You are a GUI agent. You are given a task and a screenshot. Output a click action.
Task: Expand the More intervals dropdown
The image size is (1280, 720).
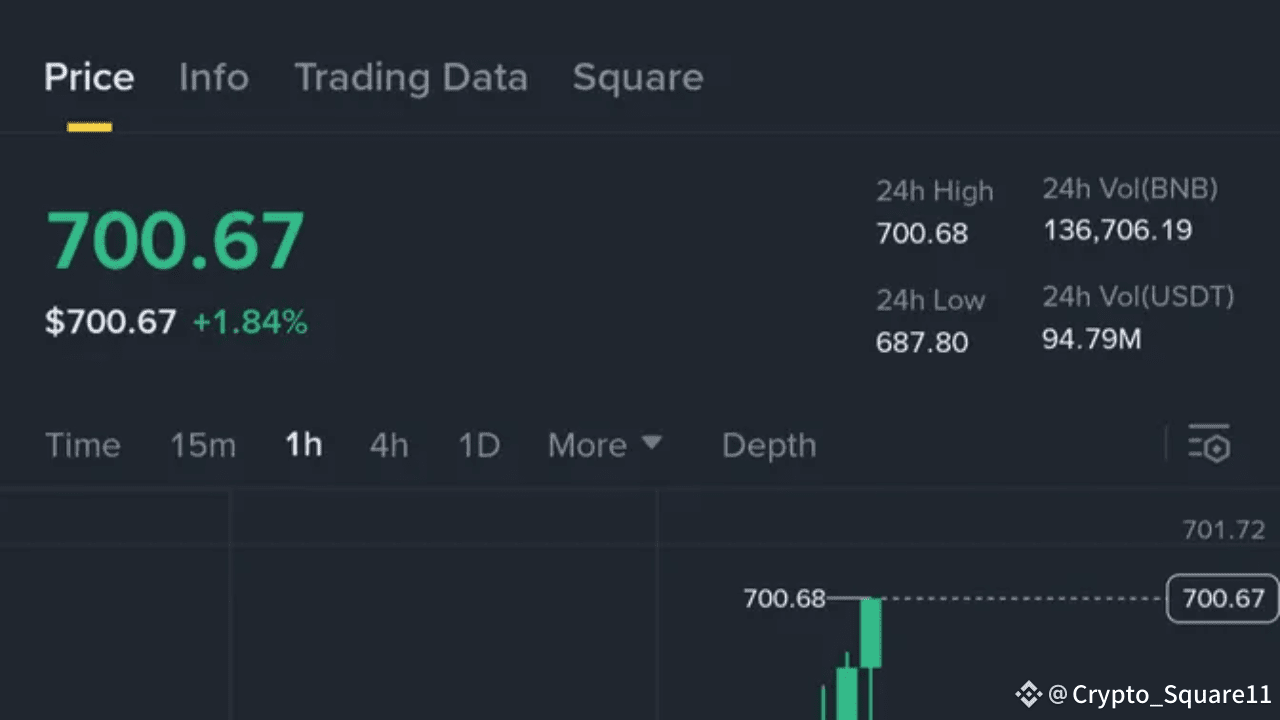604,445
